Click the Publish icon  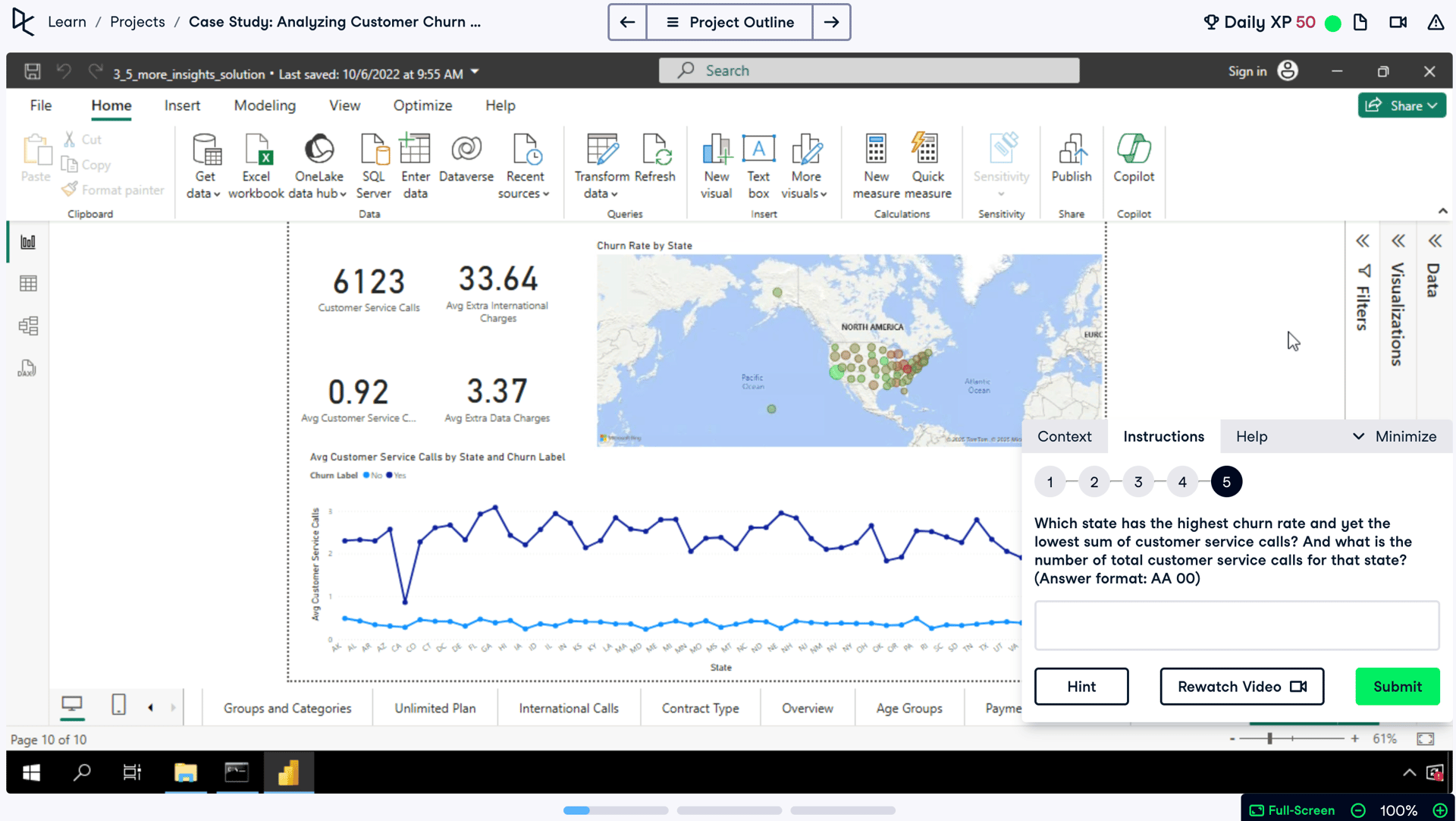tap(1071, 150)
